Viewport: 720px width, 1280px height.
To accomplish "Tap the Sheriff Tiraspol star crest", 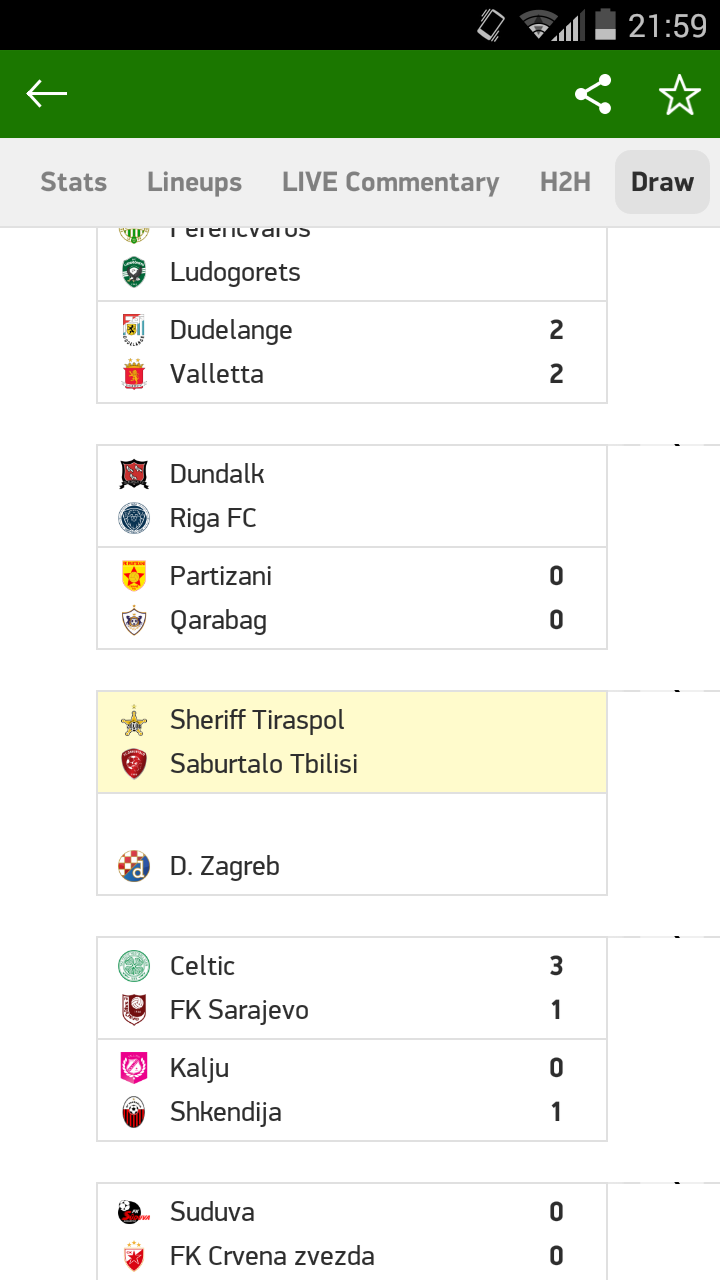I will click(x=134, y=720).
